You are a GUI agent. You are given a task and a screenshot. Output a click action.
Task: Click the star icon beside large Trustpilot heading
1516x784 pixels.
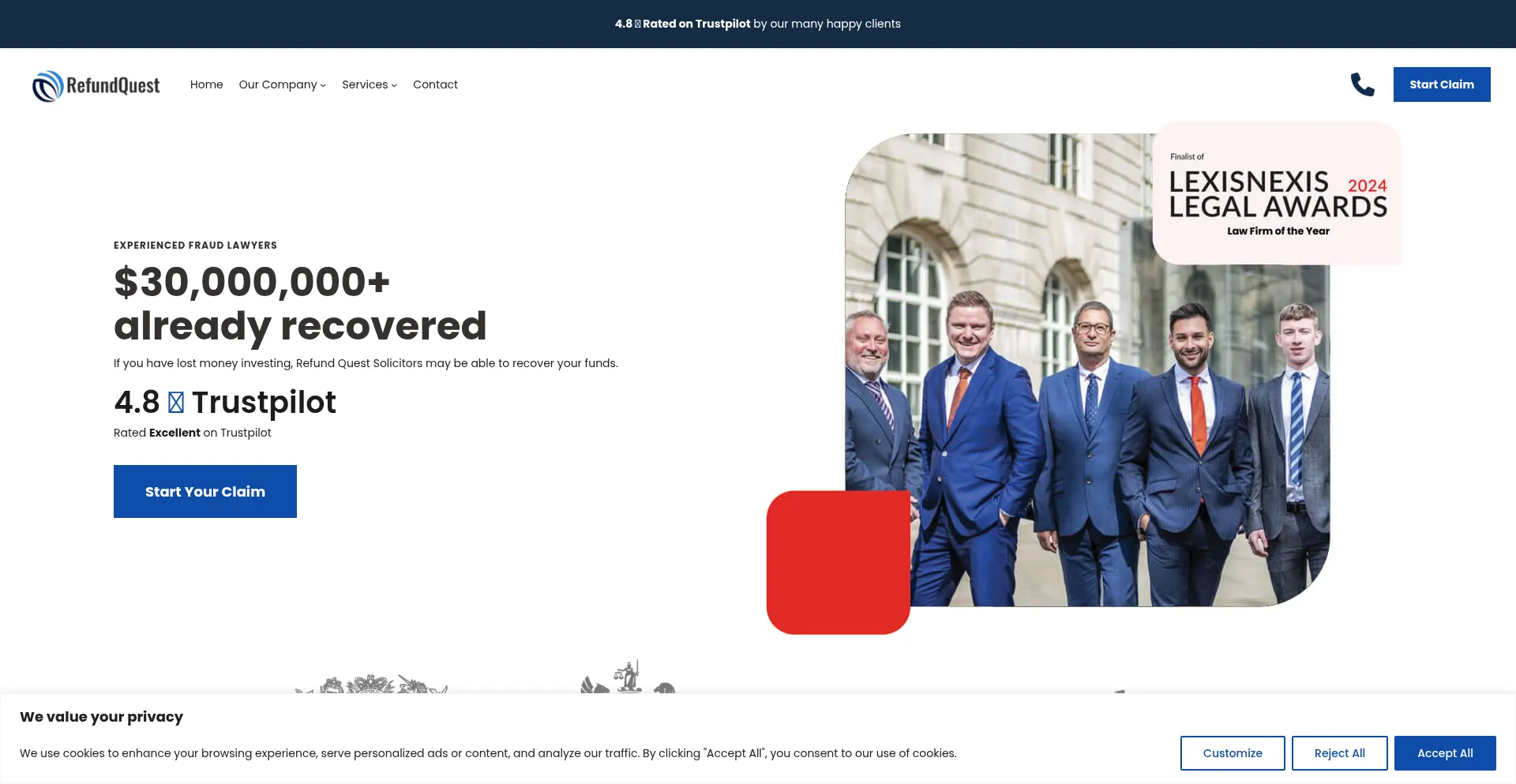point(176,403)
